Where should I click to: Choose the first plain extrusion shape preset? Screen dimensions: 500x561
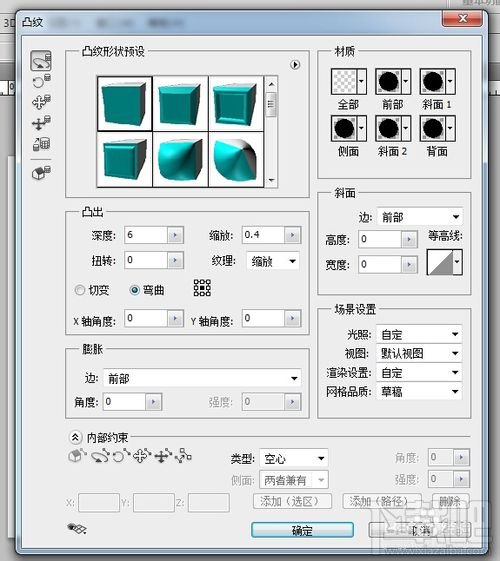[124, 104]
